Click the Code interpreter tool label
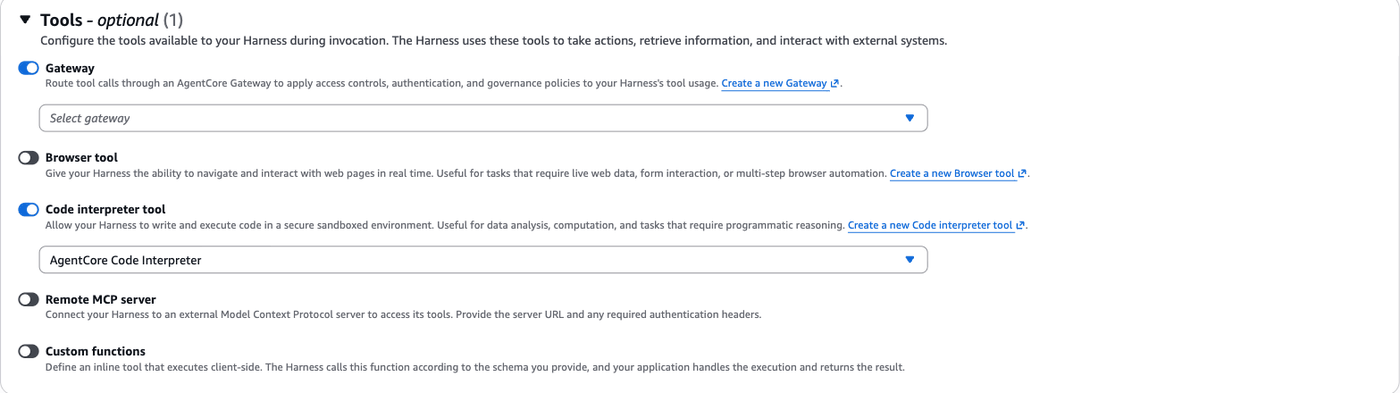The image size is (1400, 393). pyautogui.click(x=106, y=210)
